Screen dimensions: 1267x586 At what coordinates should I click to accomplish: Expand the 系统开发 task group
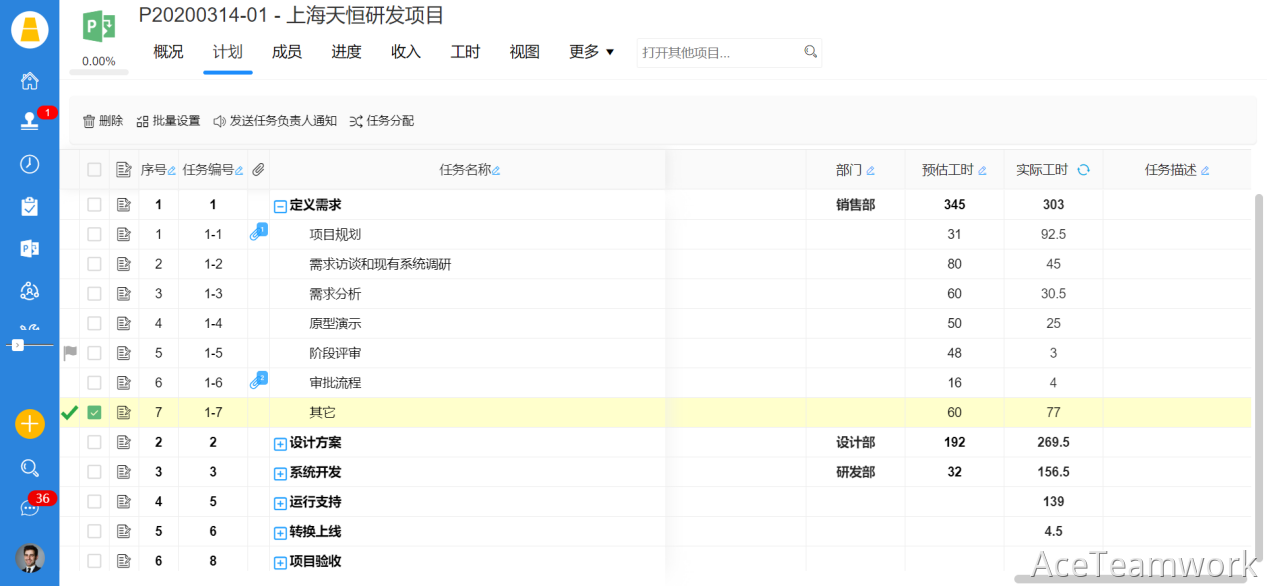coord(280,473)
